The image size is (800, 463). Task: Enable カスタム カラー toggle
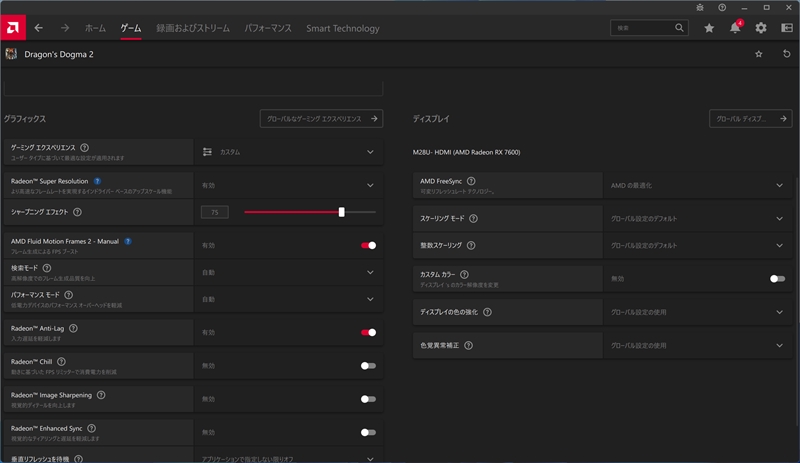[x=778, y=279]
